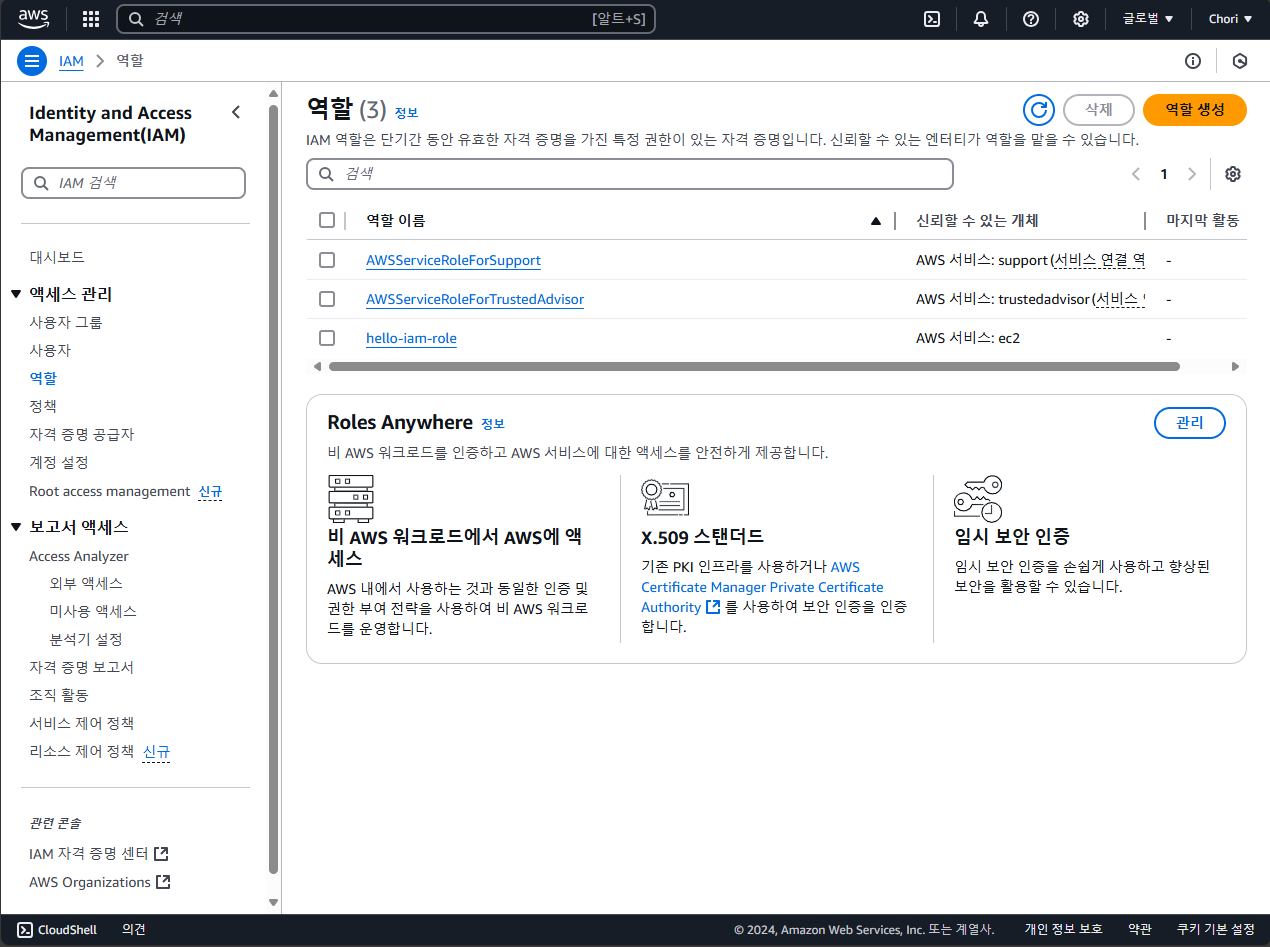Sort by role name ascending arrow
Image resolution: width=1270 pixels, height=947 pixels.
pos(876,221)
